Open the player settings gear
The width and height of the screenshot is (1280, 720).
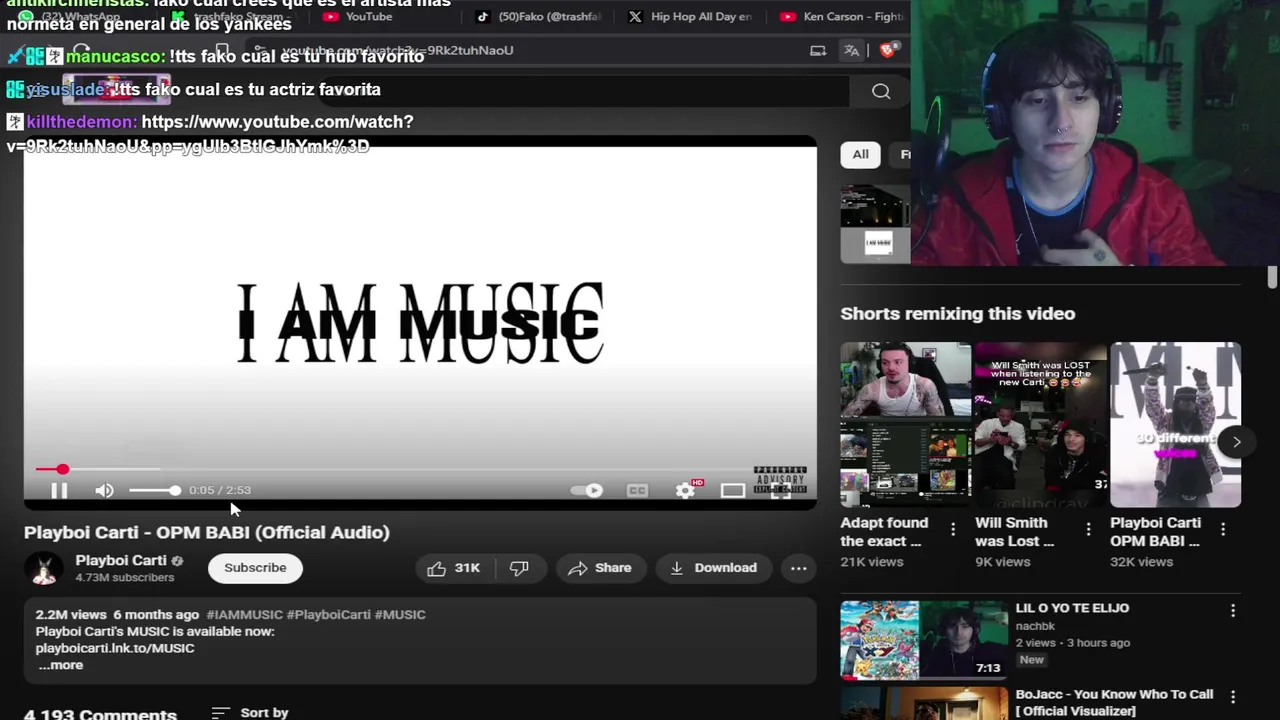tap(686, 490)
